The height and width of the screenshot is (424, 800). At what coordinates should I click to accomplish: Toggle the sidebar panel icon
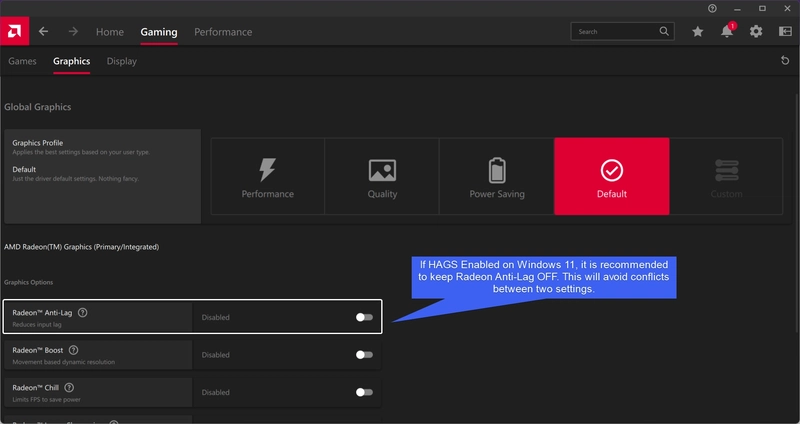tap(785, 32)
